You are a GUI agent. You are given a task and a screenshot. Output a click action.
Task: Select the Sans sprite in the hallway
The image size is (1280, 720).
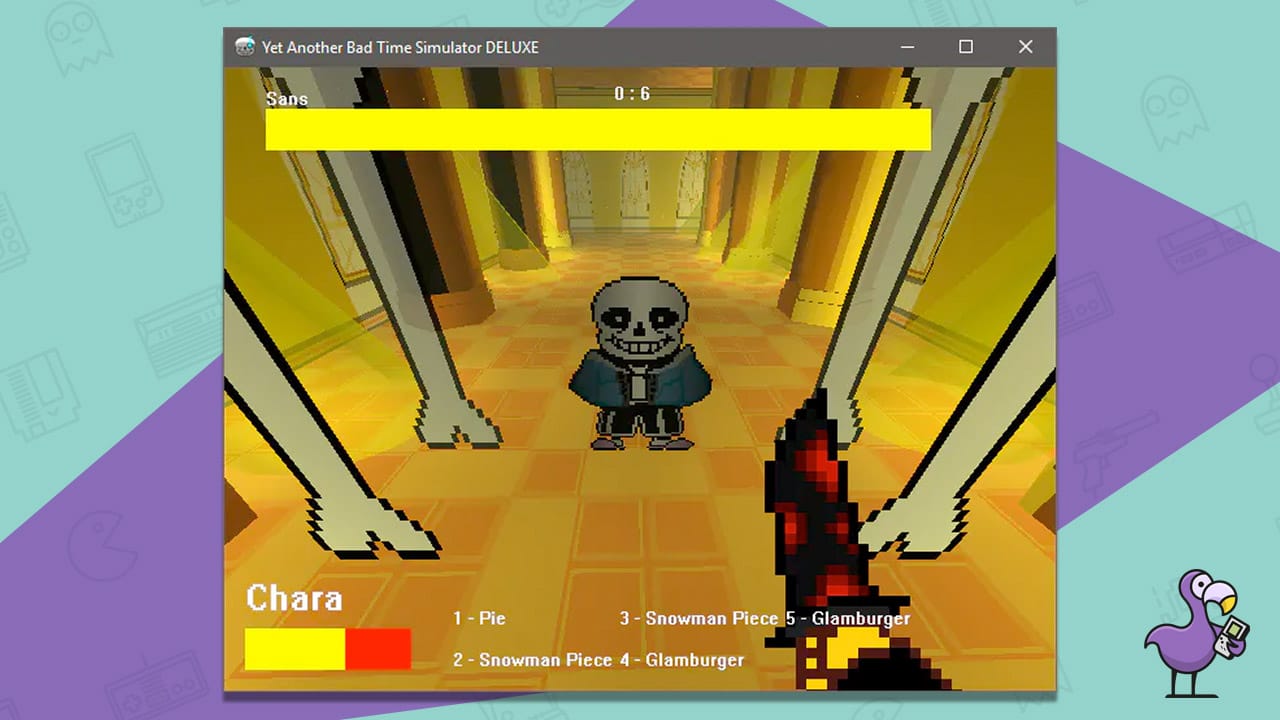pyautogui.click(x=638, y=360)
